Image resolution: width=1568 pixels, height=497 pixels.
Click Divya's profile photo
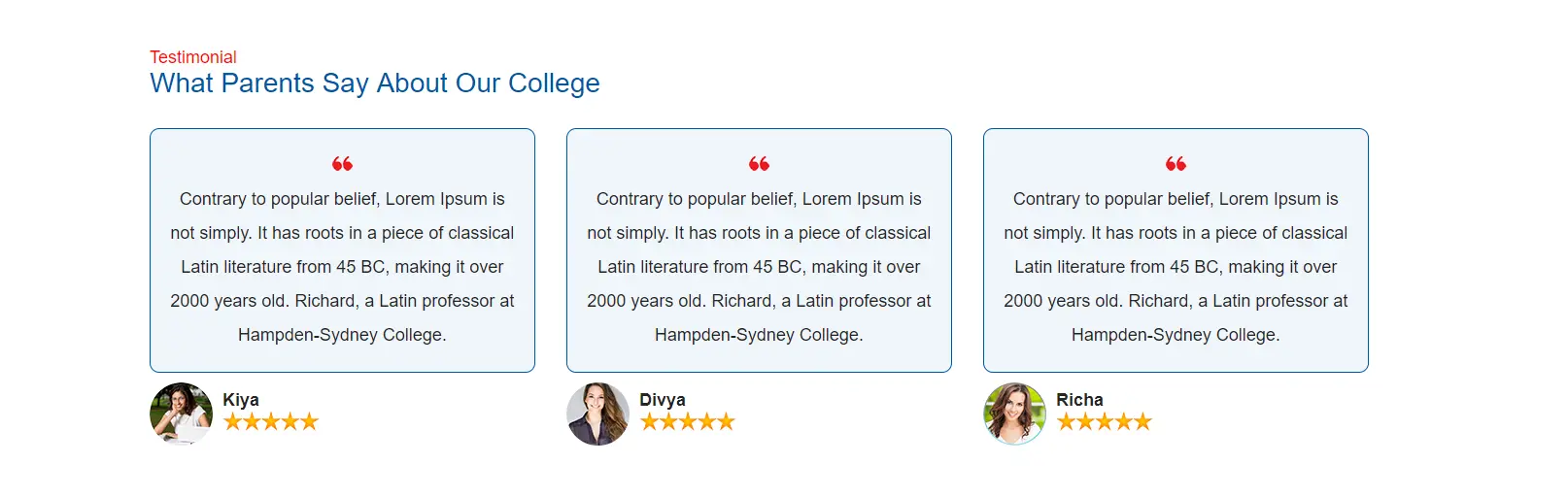point(597,414)
